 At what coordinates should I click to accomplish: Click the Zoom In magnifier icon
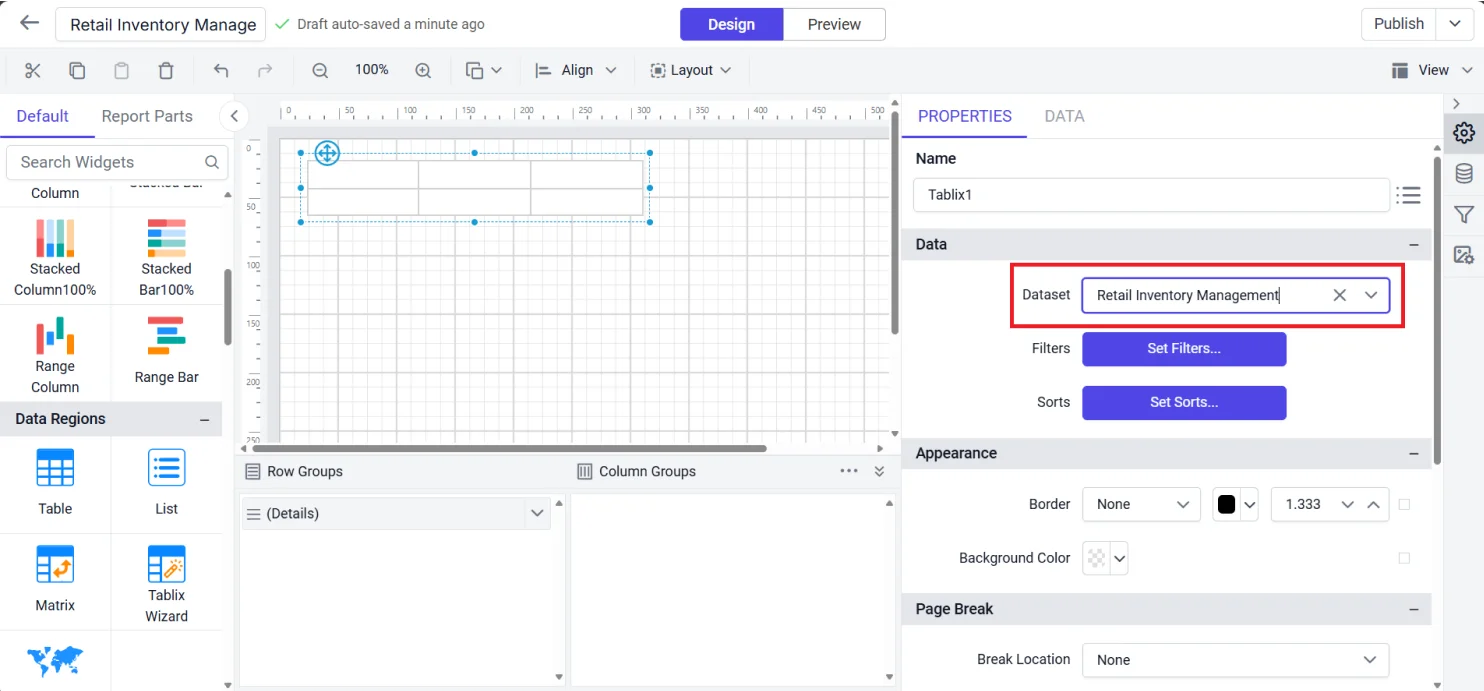click(423, 70)
